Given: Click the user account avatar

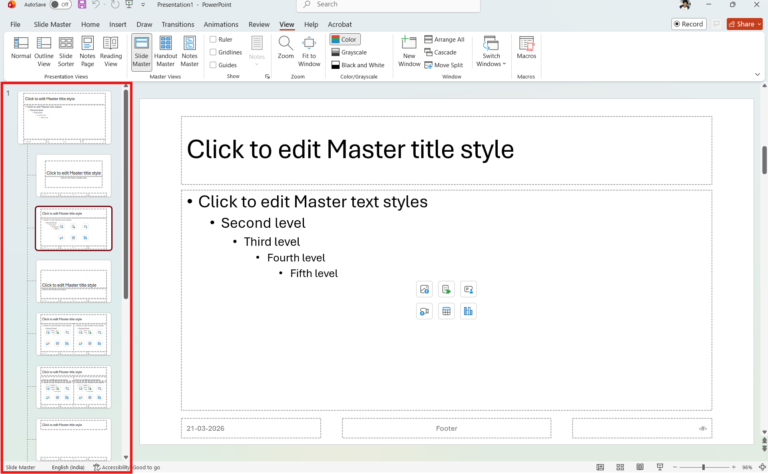Looking at the screenshot, I should tap(685, 4).
